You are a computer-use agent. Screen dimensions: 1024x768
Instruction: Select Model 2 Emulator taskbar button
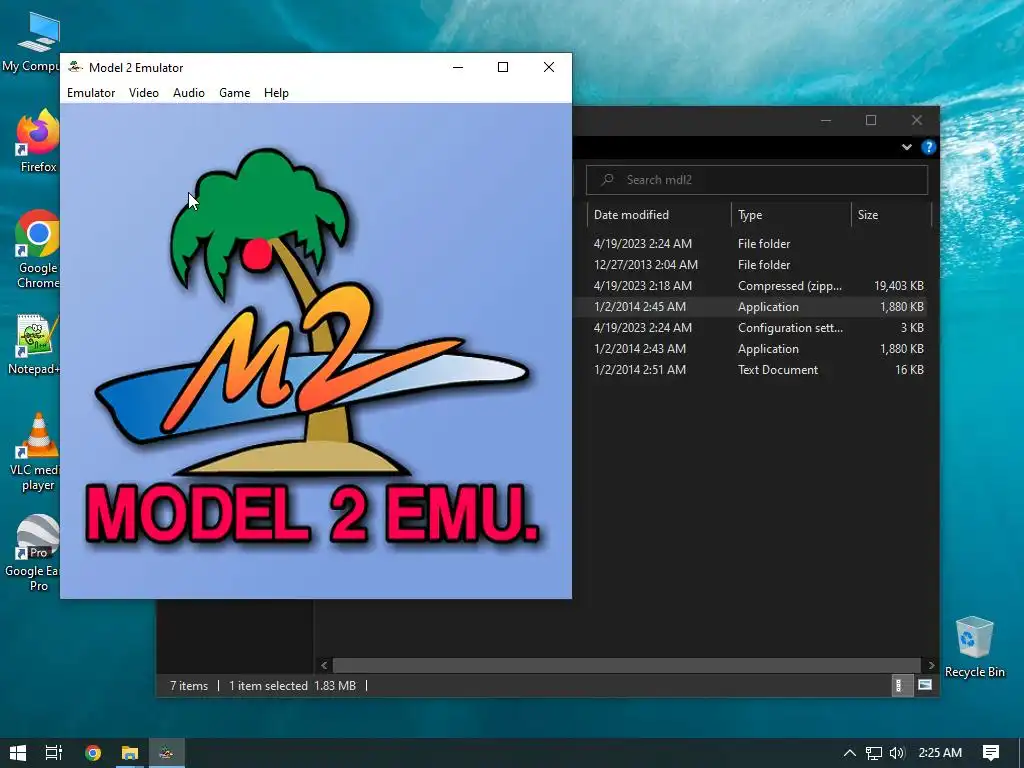click(167, 752)
